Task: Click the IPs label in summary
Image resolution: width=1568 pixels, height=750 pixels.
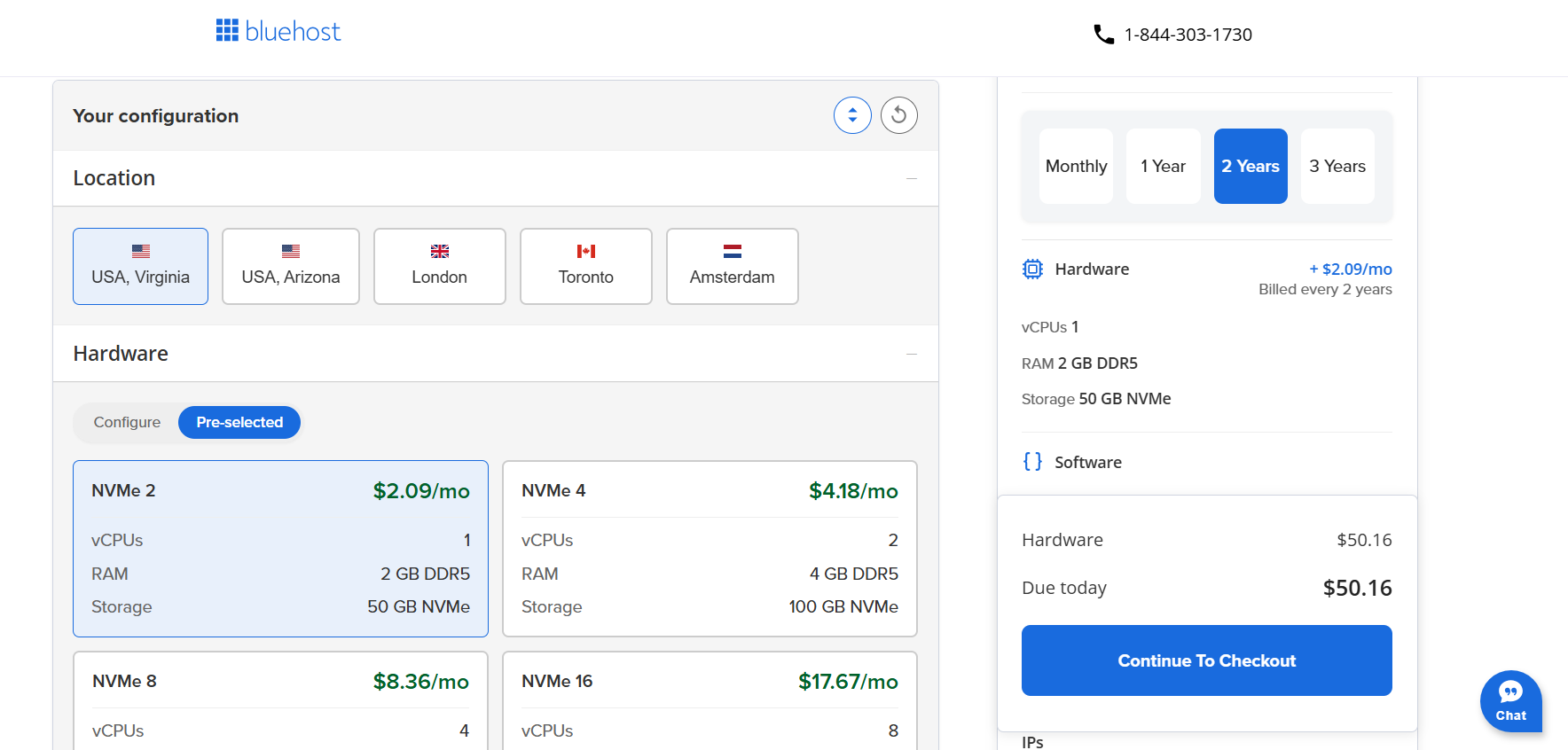Action: pyautogui.click(x=1032, y=742)
